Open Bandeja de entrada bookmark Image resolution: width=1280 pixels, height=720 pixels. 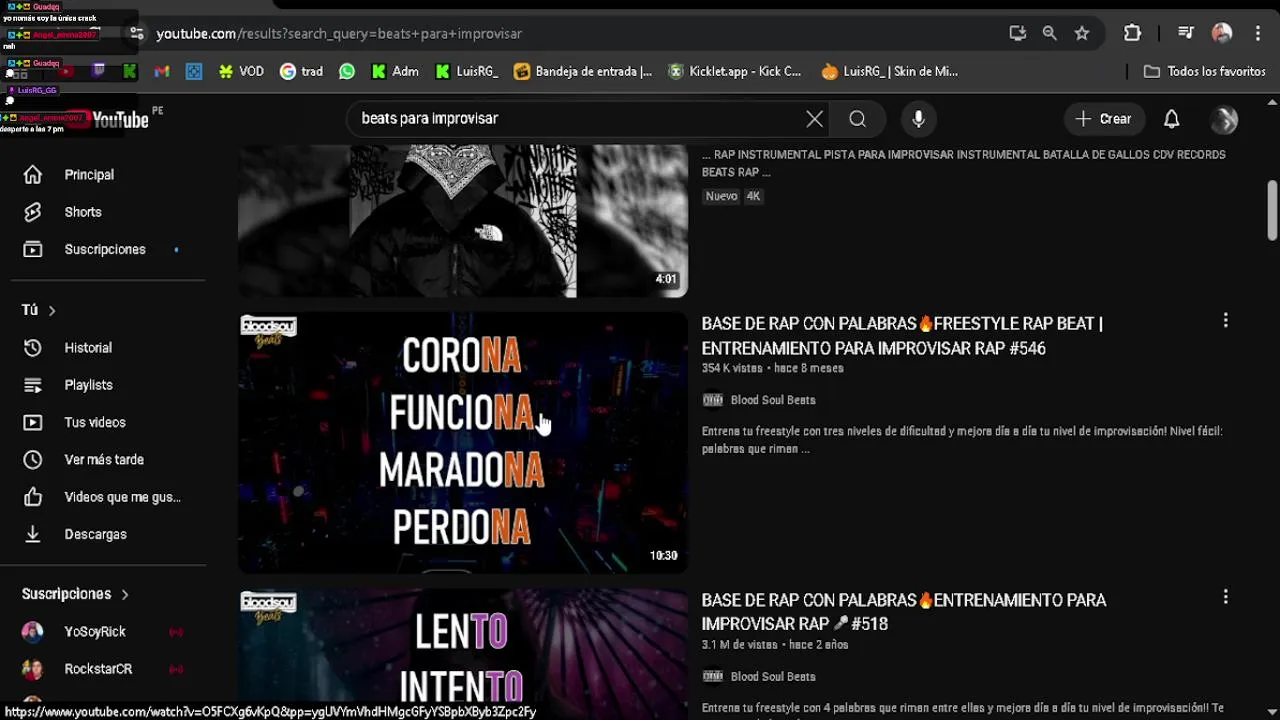(582, 71)
